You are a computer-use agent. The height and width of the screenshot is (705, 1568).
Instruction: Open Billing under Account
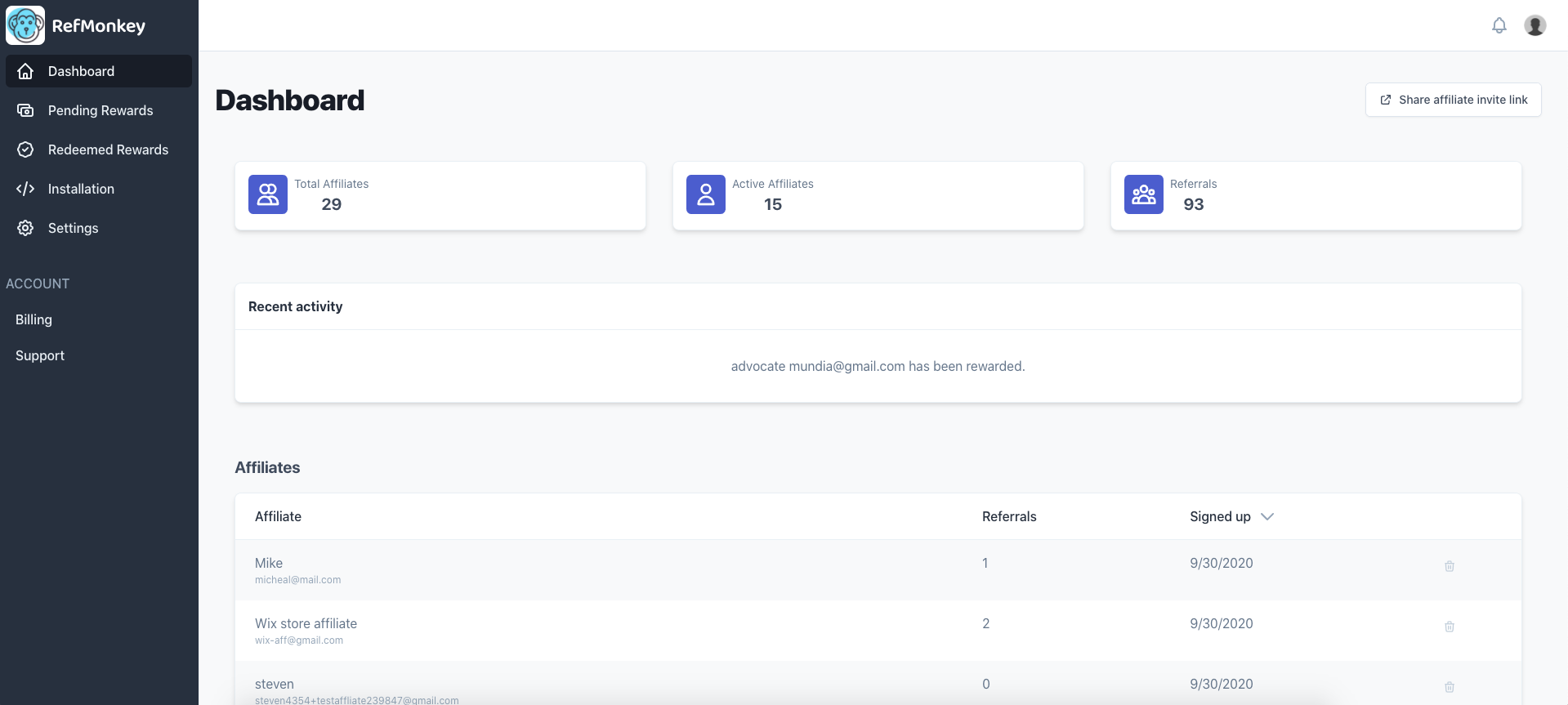click(x=34, y=319)
